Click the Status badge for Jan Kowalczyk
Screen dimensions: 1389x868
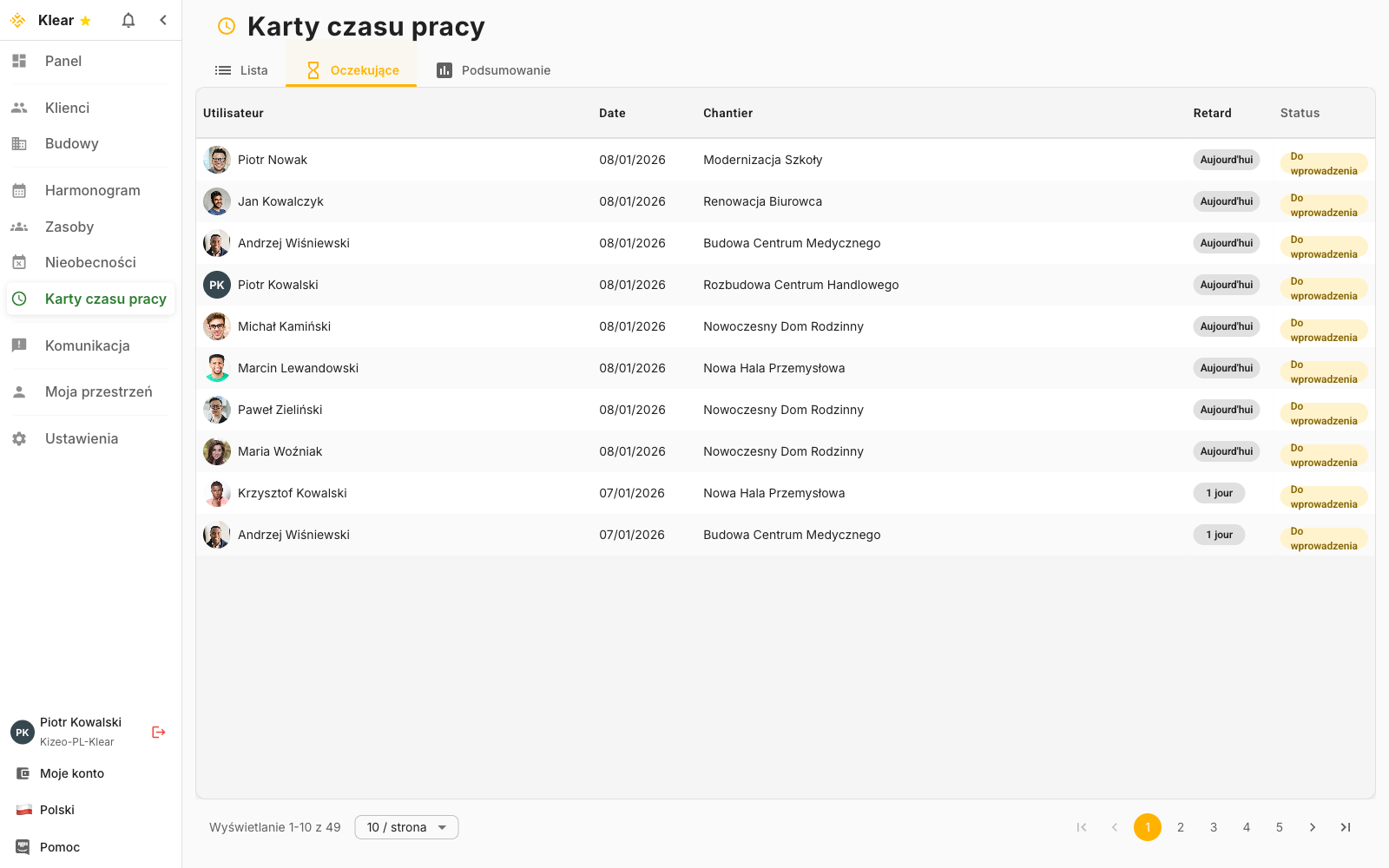coord(1323,205)
